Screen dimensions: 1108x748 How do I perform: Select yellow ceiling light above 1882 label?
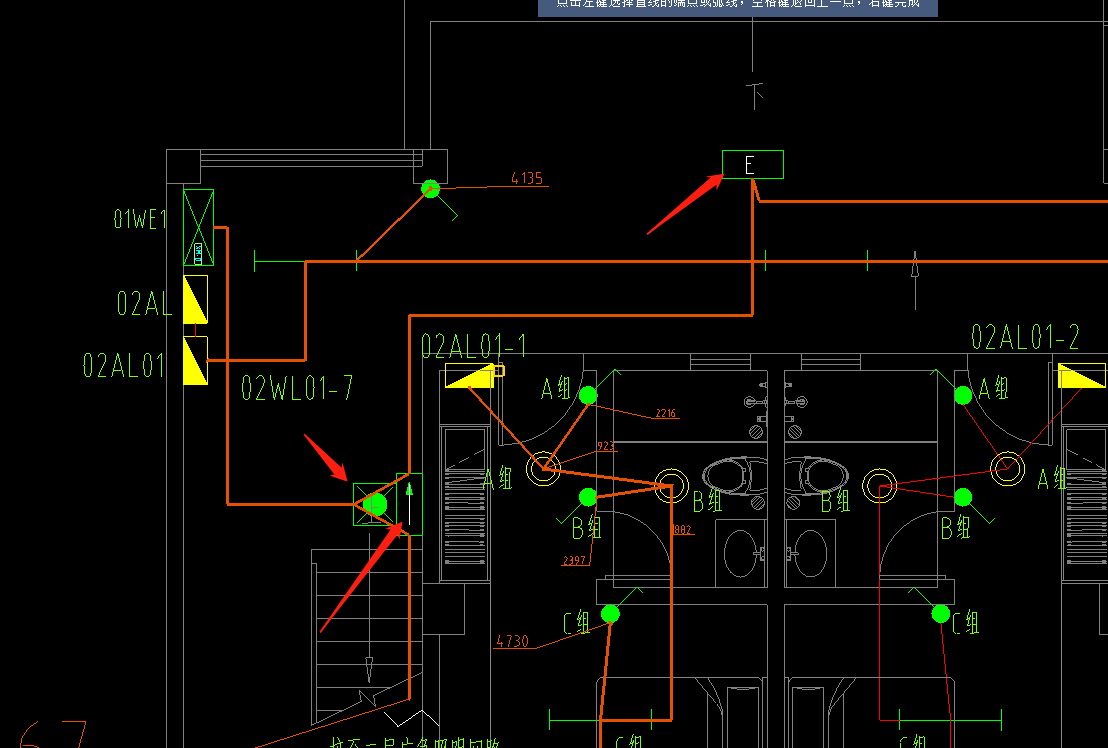tap(671, 486)
